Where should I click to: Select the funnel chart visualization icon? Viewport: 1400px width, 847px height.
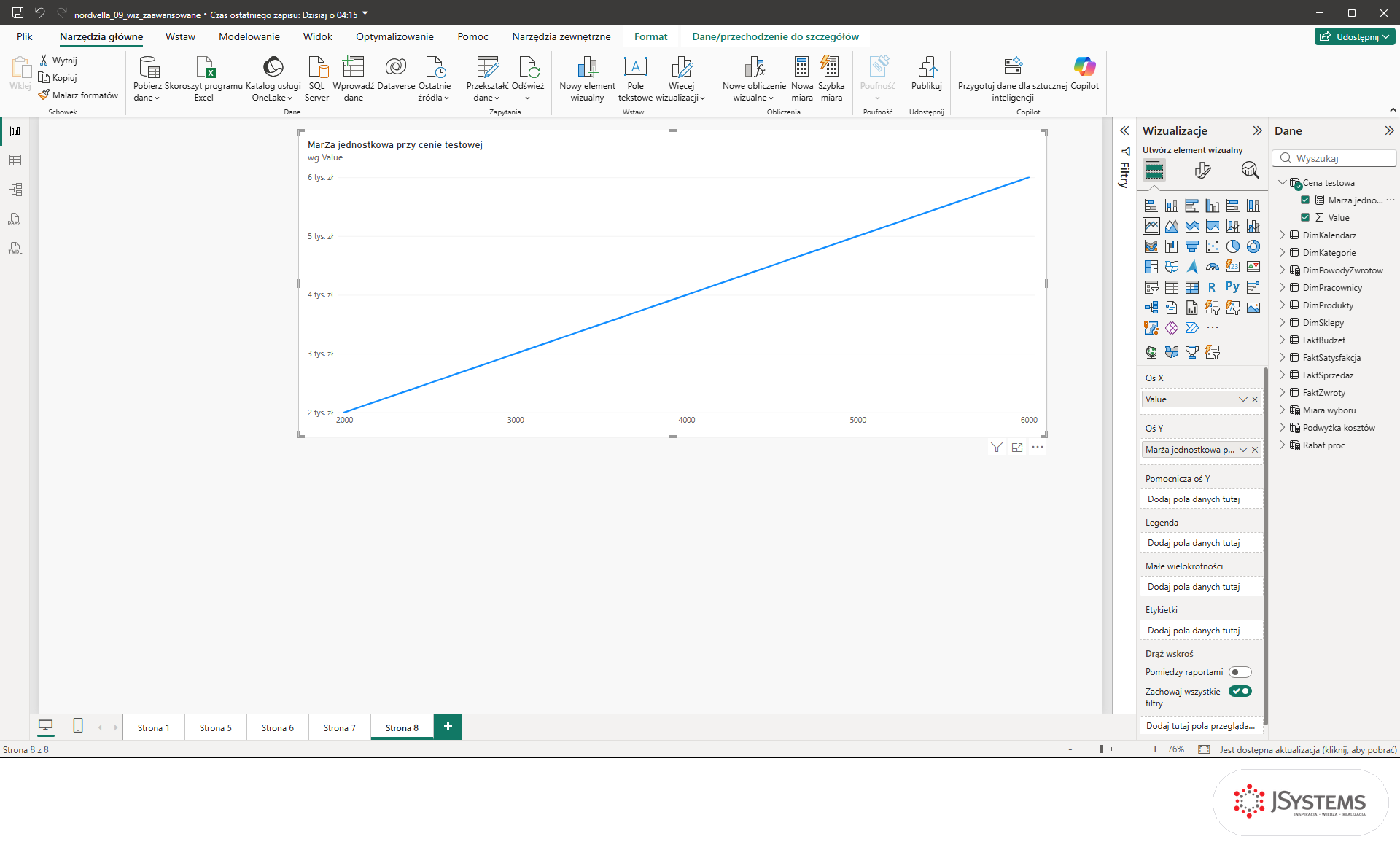(x=1191, y=246)
